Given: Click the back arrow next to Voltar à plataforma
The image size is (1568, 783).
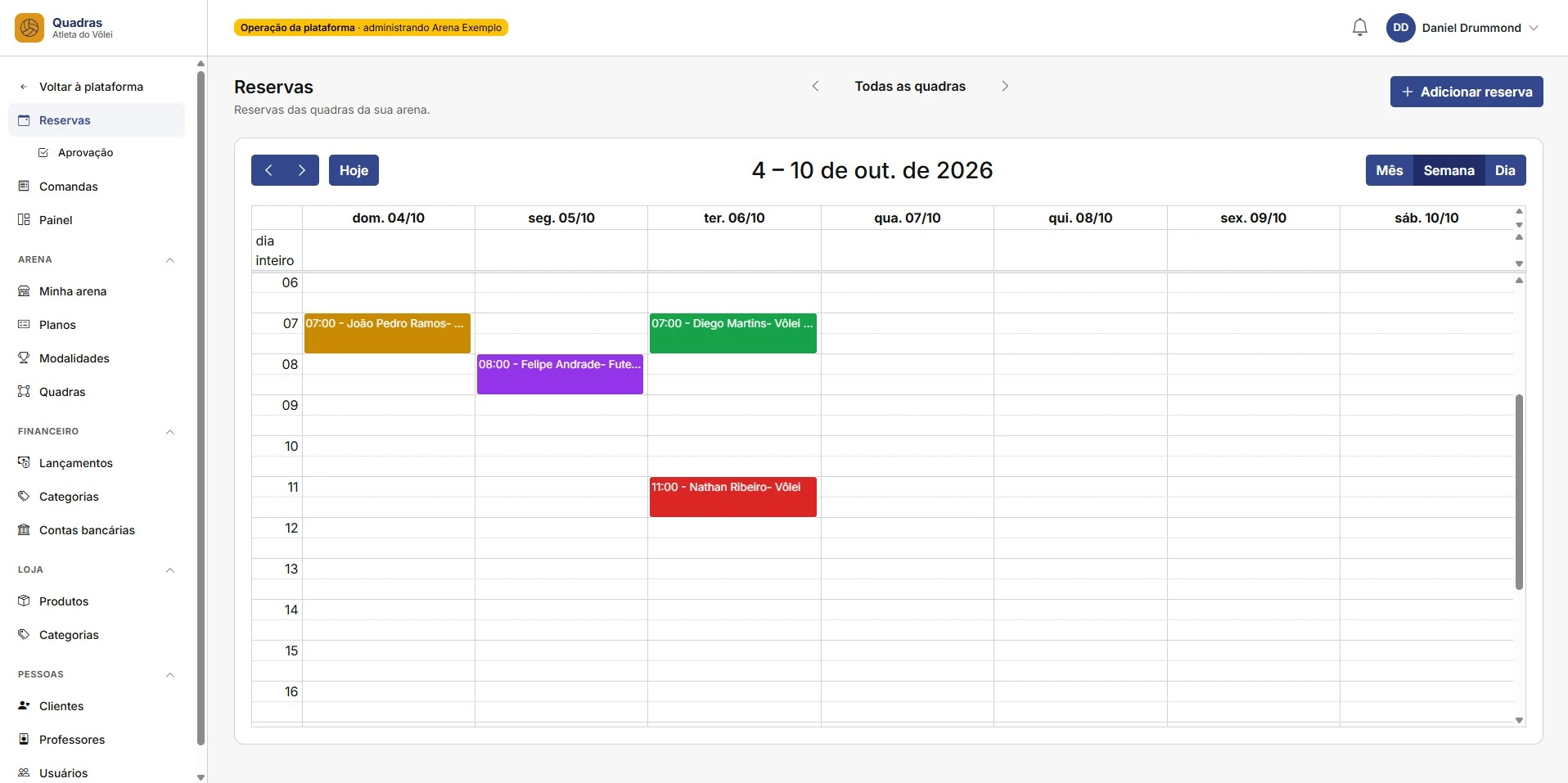Looking at the screenshot, I should [24, 87].
